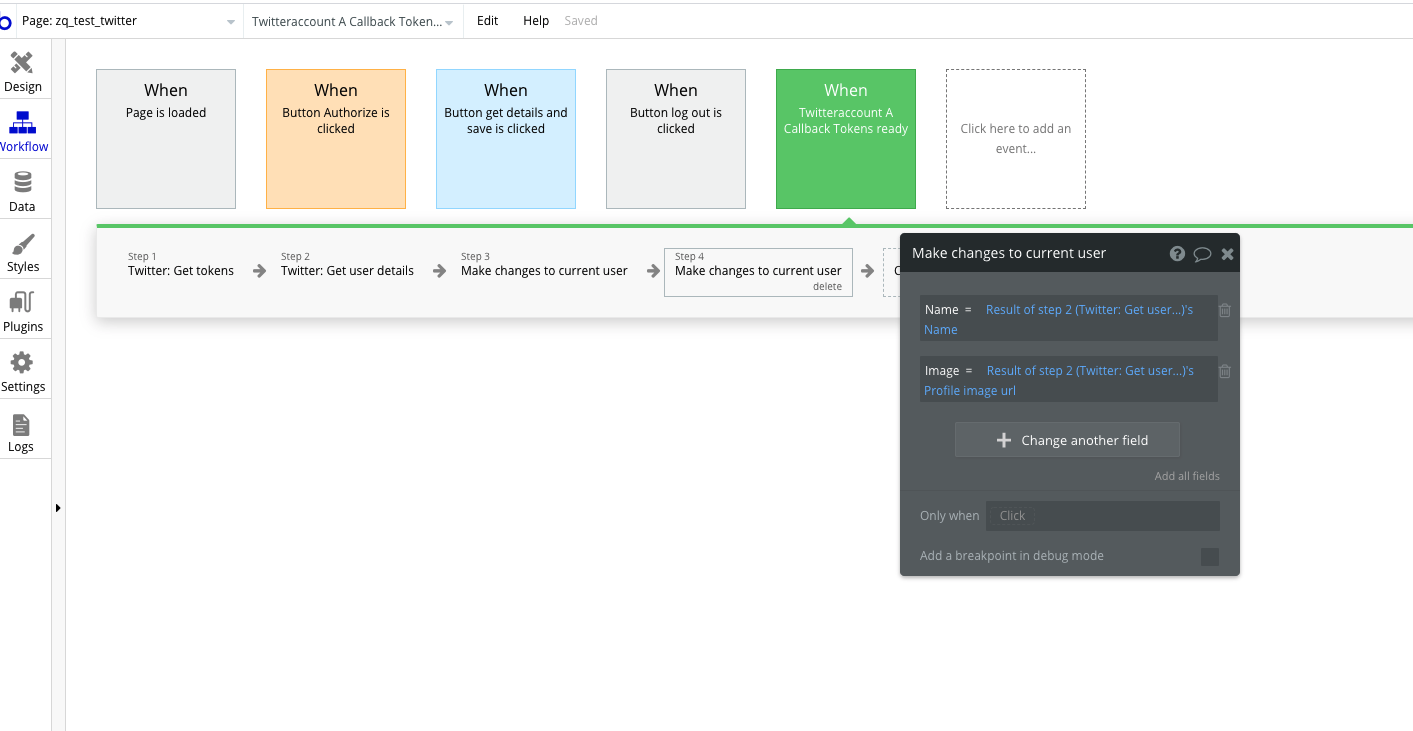Click here to add an event box
The image size is (1413, 731).
(x=1016, y=139)
